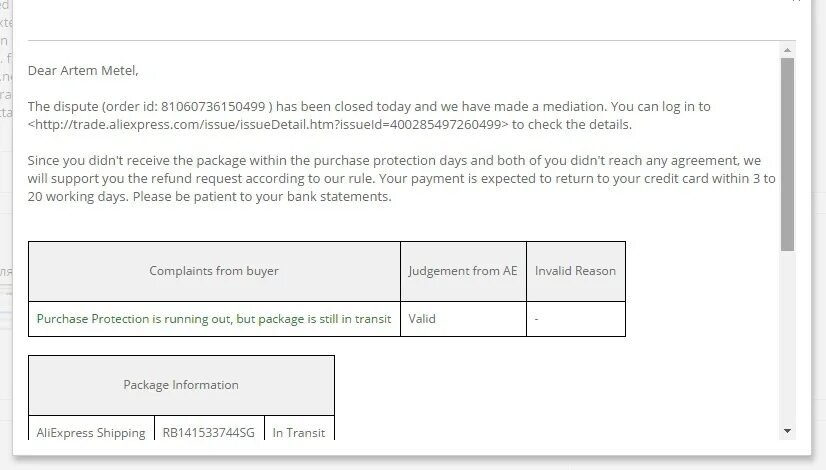Click the order id 81060736150499
This screenshot has height=470, width=826.
click(x=213, y=106)
